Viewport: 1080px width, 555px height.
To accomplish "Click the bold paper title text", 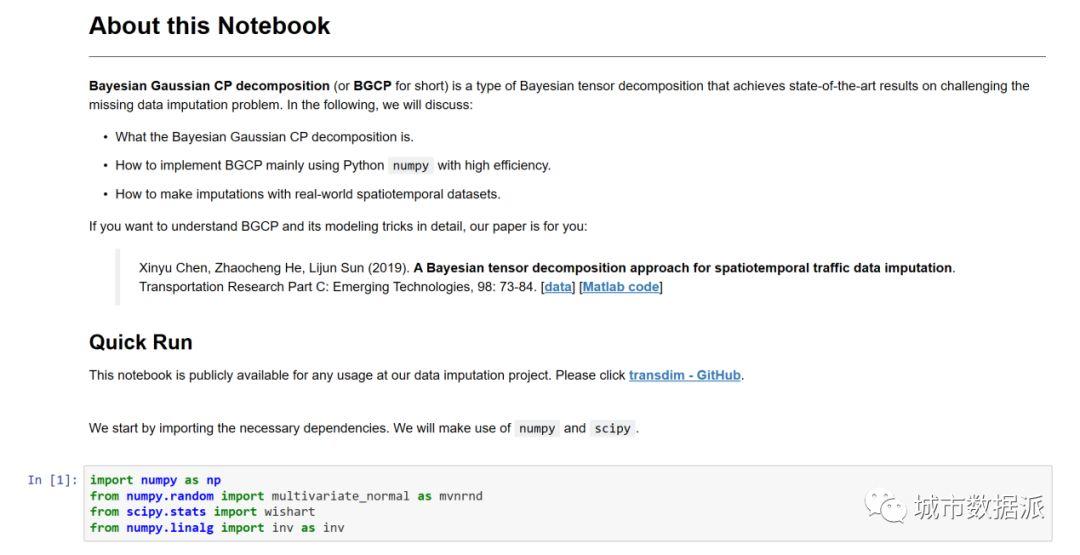I will pos(683,268).
